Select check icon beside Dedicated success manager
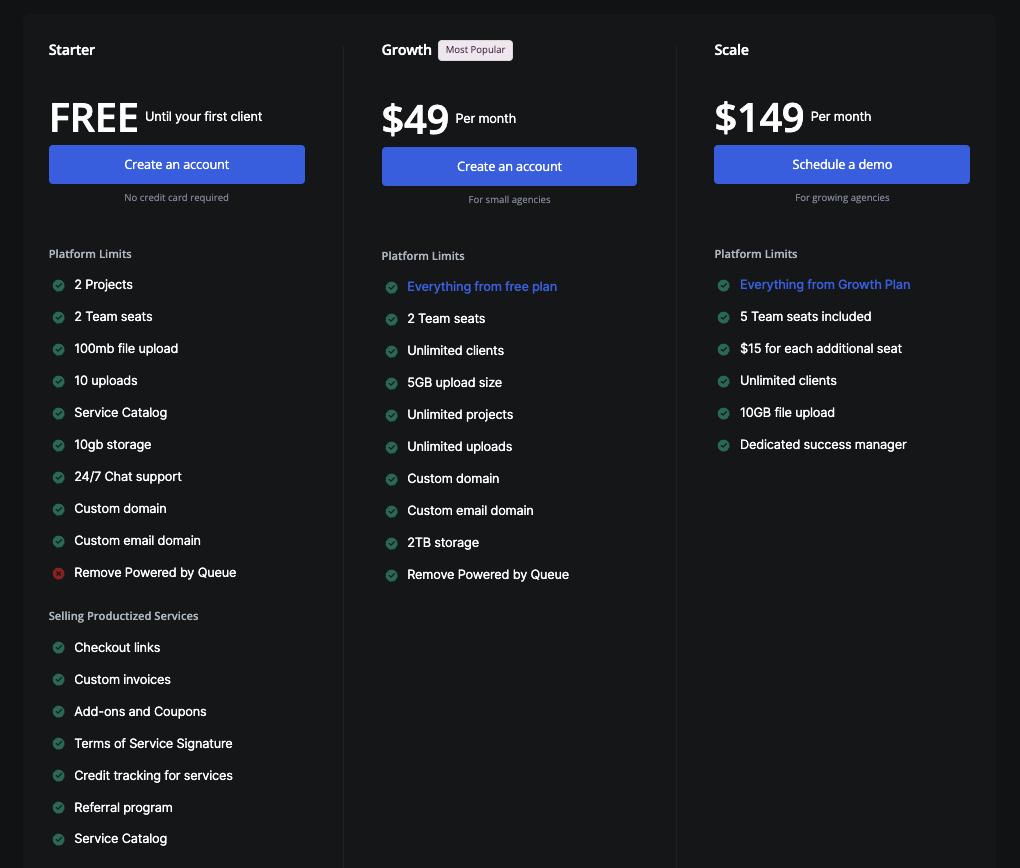This screenshot has height=868, width=1020. pos(723,445)
